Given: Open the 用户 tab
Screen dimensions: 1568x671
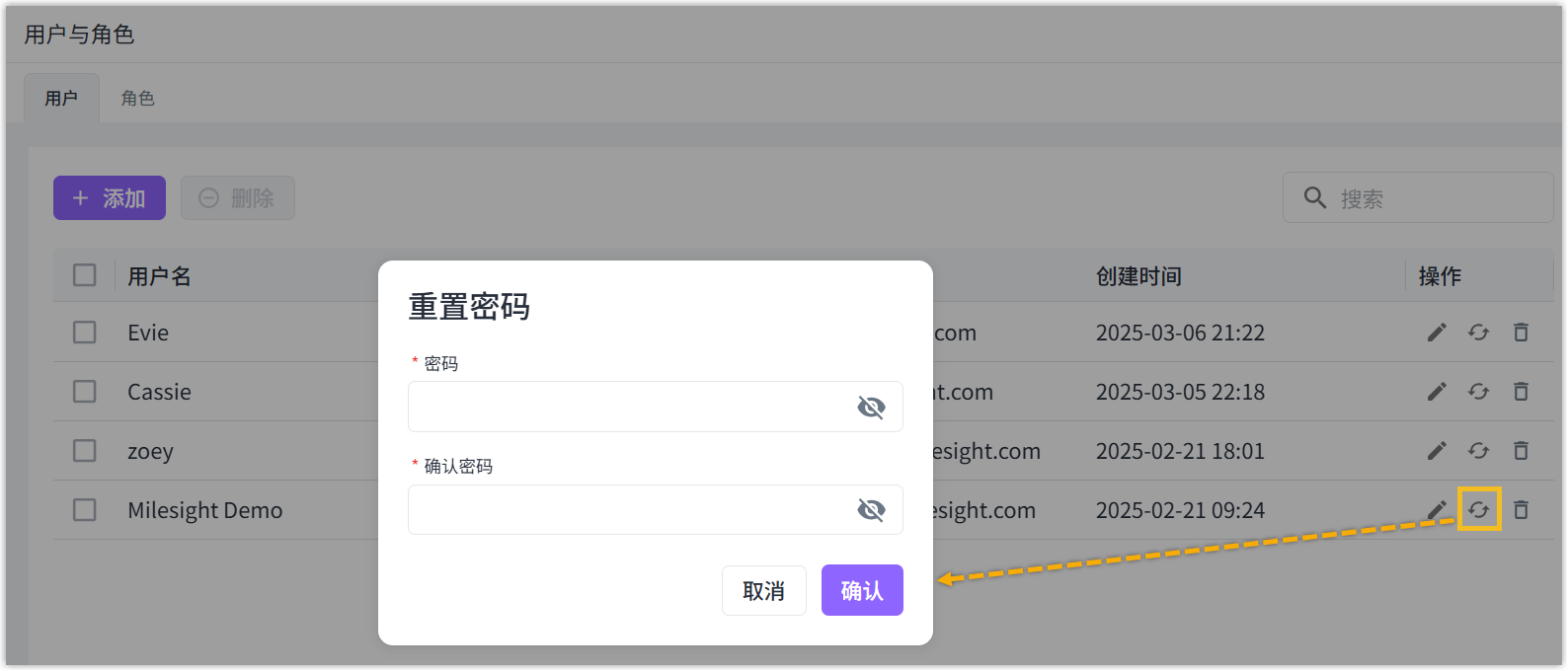Looking at the screenshot, I should (x=61, y=99).
